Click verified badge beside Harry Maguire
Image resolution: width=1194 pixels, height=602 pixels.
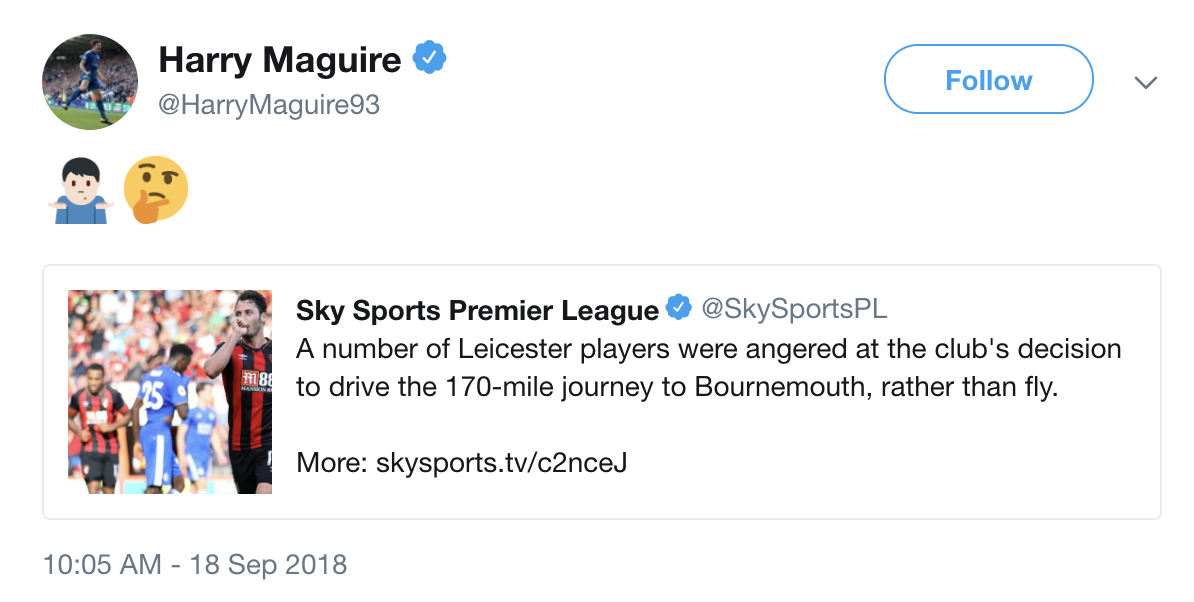pos(430,59)
